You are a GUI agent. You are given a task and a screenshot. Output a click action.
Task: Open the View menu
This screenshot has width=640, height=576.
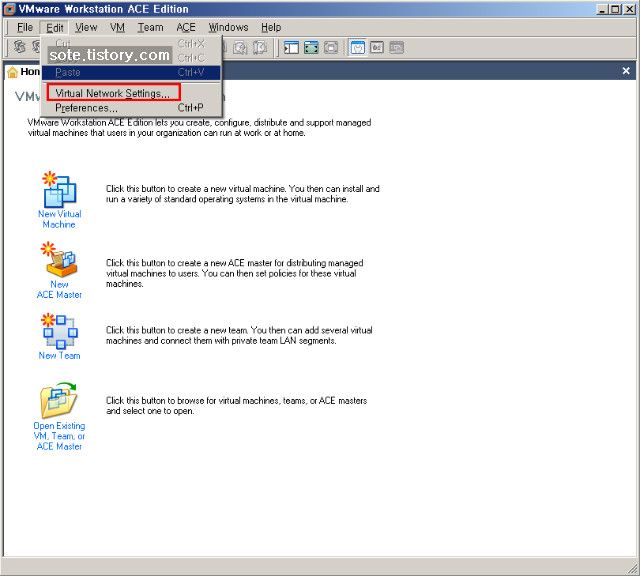coord(86,27)
